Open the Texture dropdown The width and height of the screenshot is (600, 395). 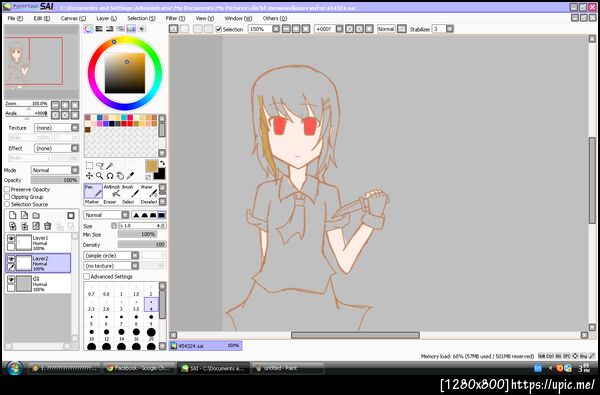(57, 127)
